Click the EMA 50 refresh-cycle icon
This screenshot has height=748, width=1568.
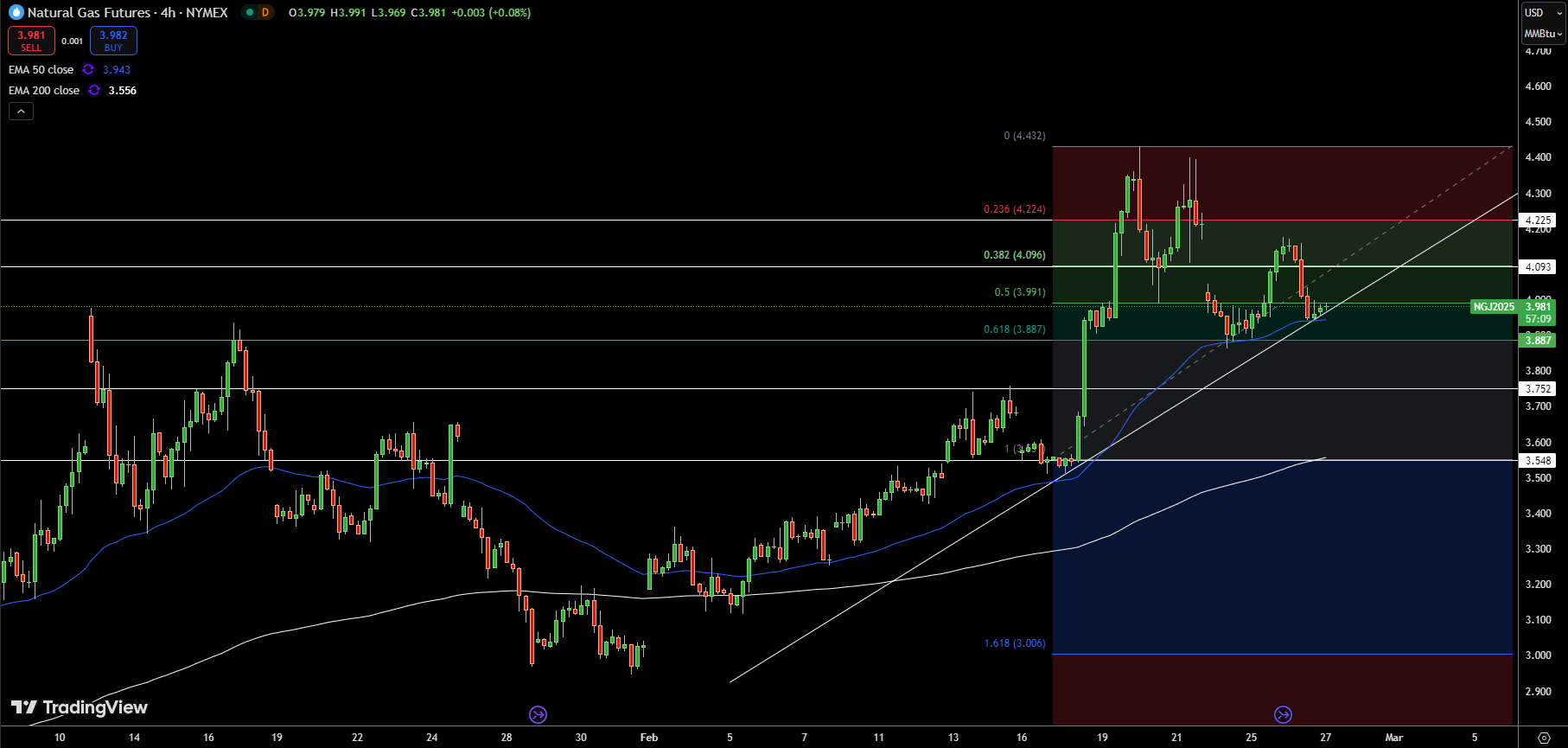pos(88,69)
